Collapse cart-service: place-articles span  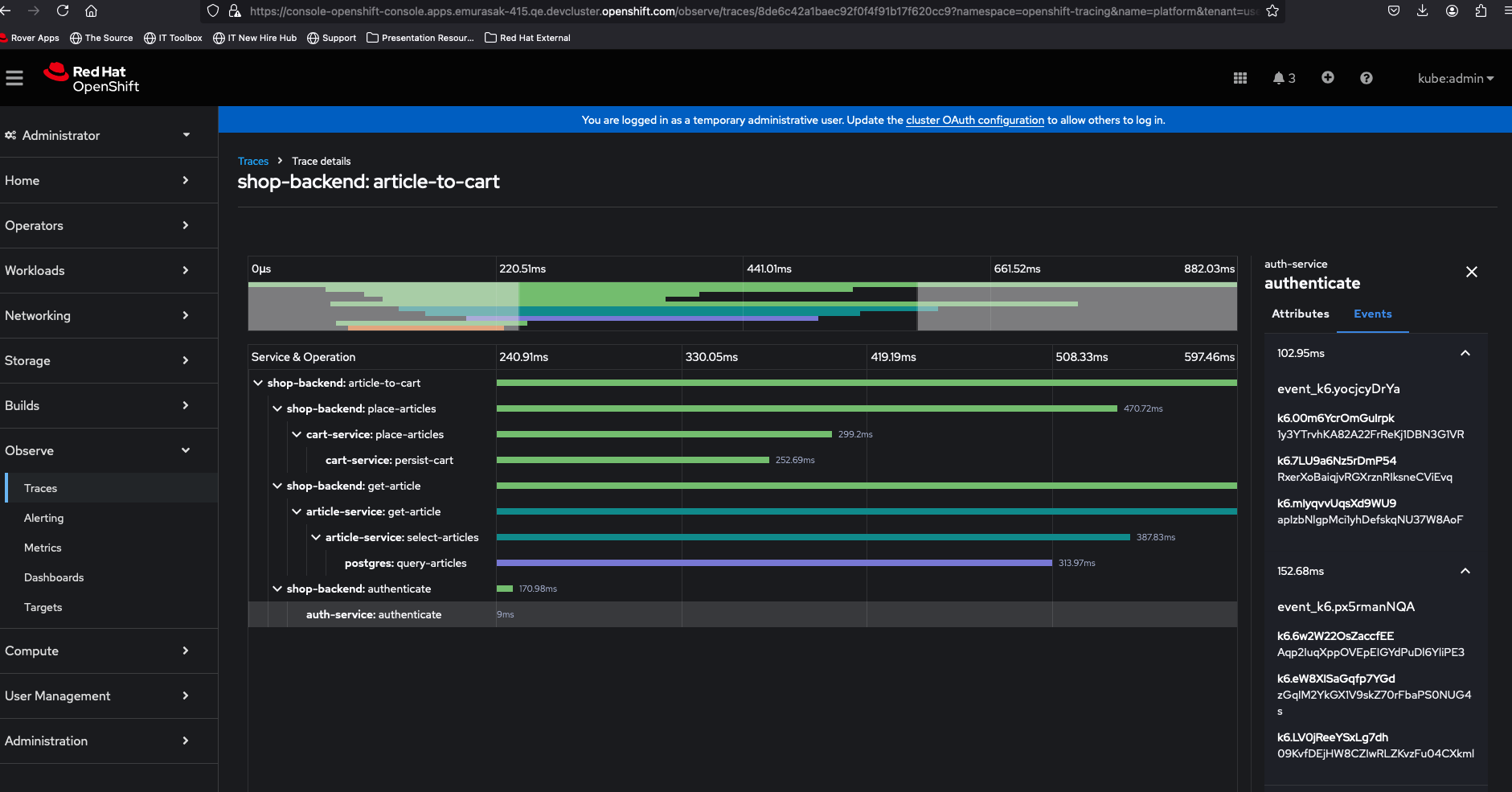(297, 434)
